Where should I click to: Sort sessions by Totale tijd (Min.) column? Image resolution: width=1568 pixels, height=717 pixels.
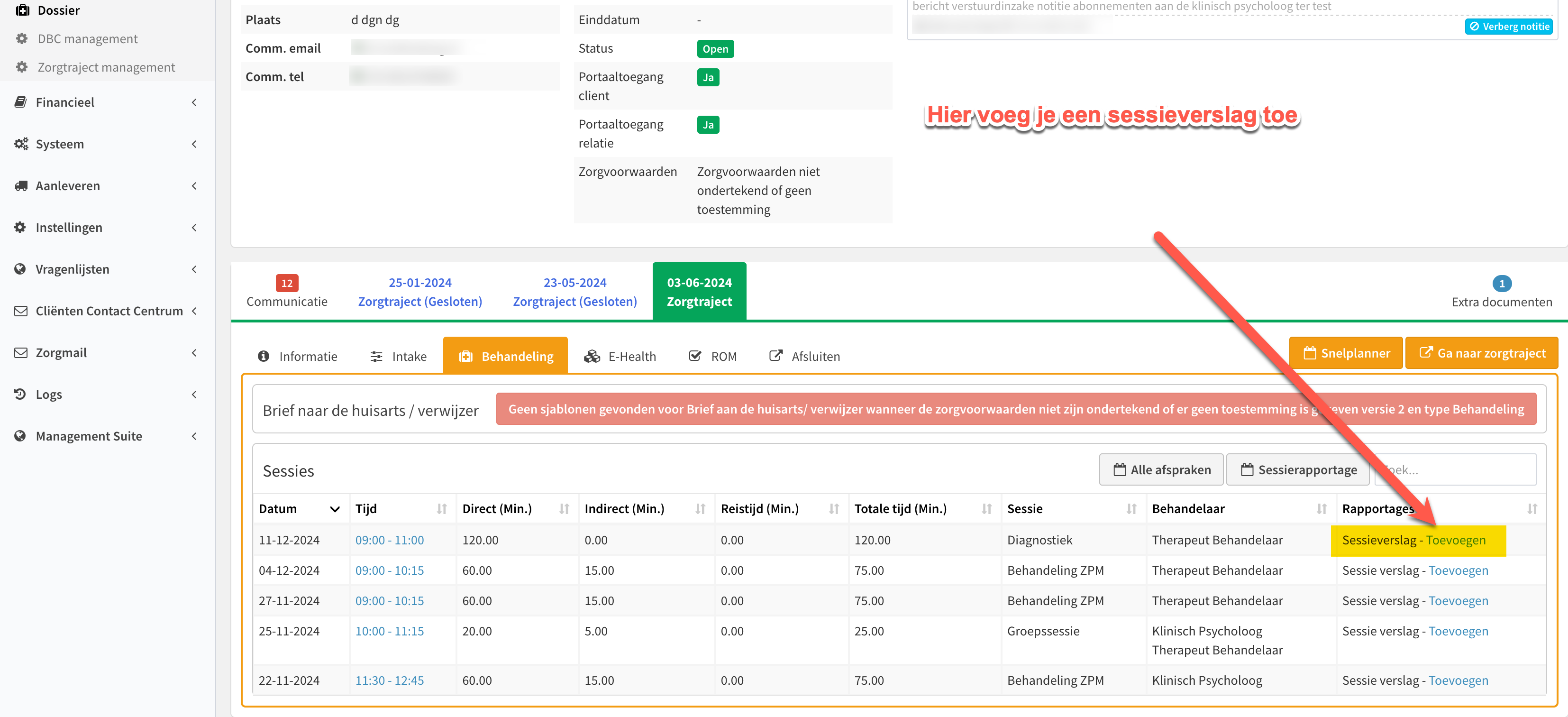(925, 509)
